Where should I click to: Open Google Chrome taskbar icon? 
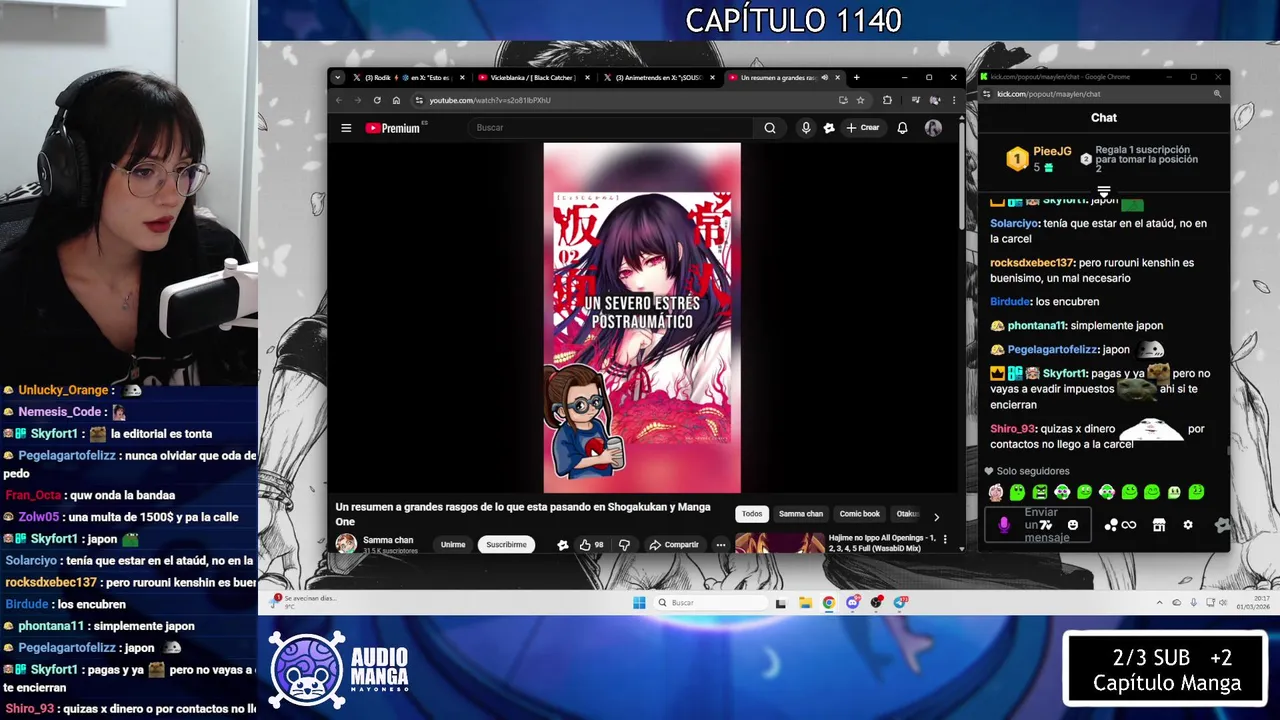tap(829, 602)
